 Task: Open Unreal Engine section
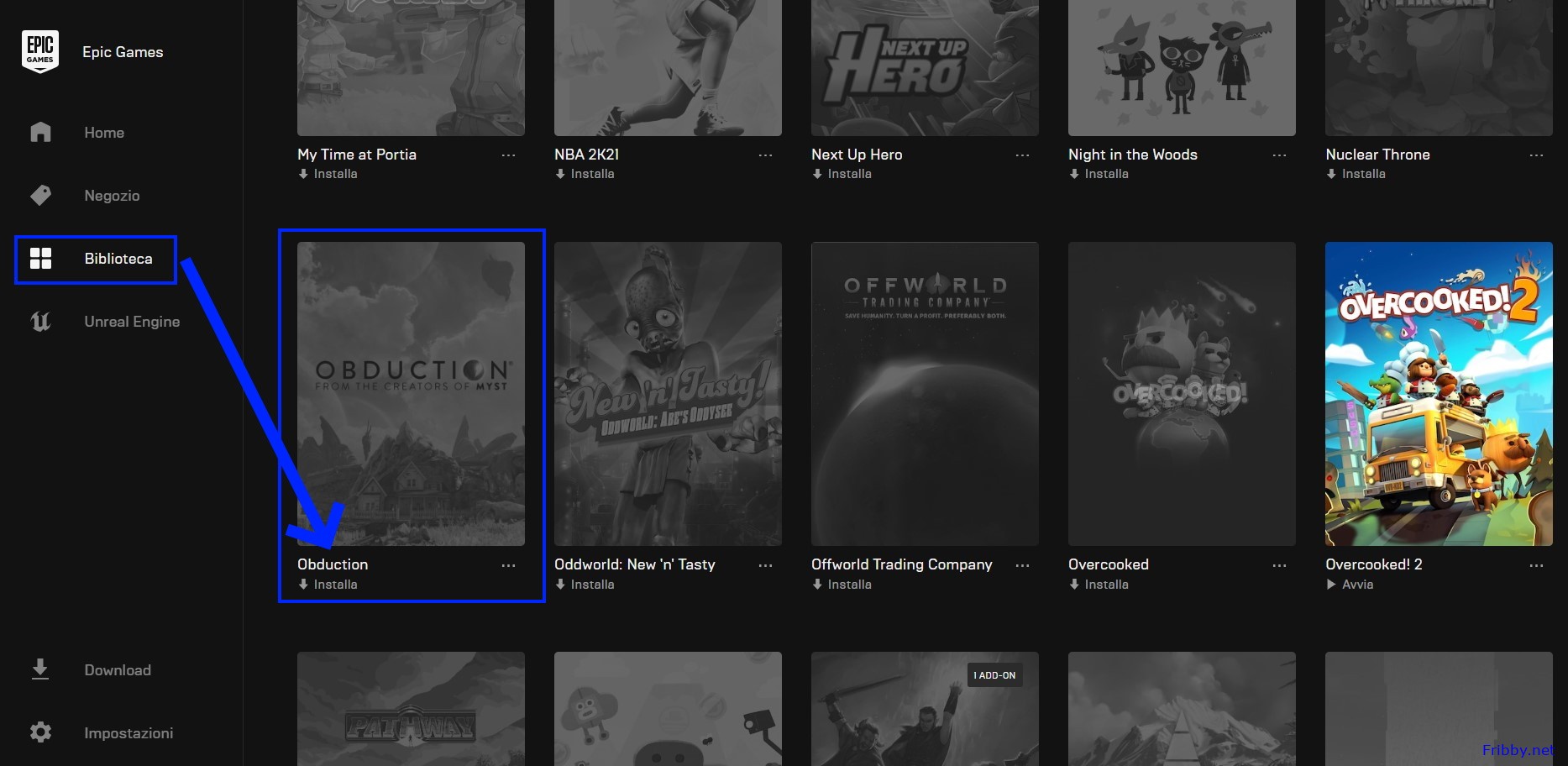[132, 322]
